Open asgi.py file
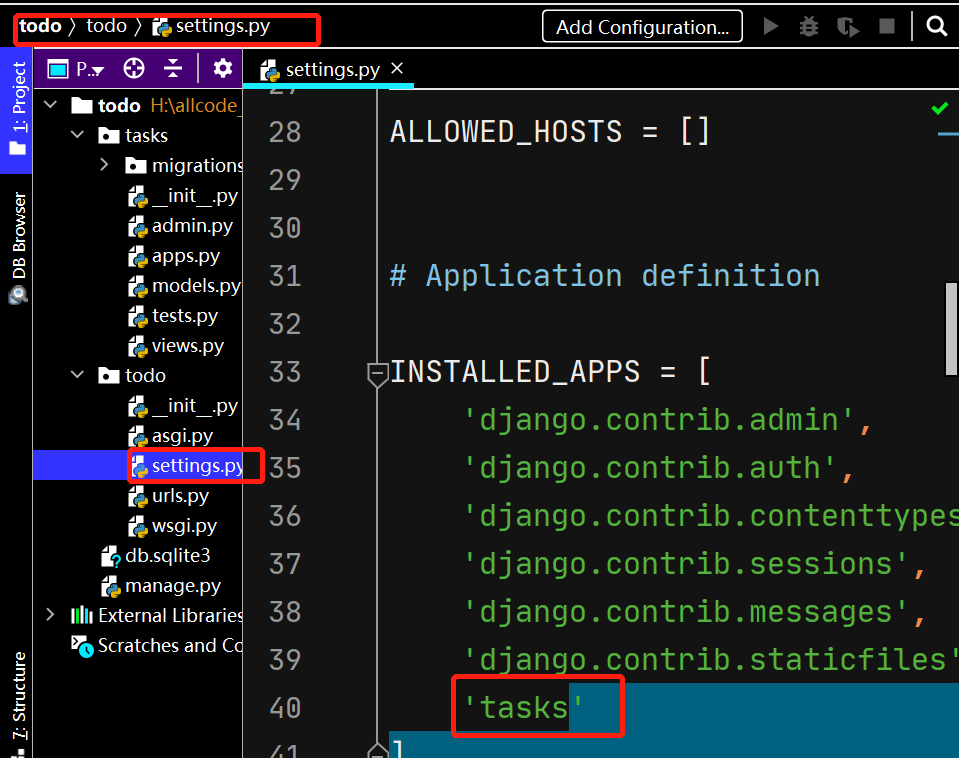This screenshot has width=959, height=758. (171, 436)
